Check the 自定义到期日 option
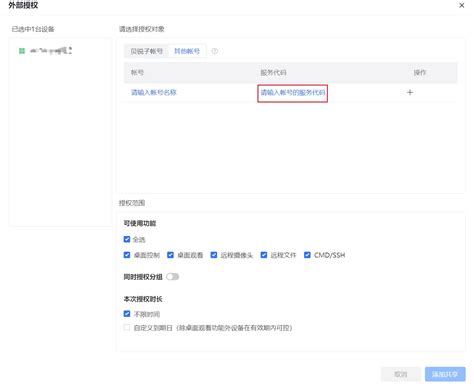Viewport: 474px width, 388px height. click(127, 327)
